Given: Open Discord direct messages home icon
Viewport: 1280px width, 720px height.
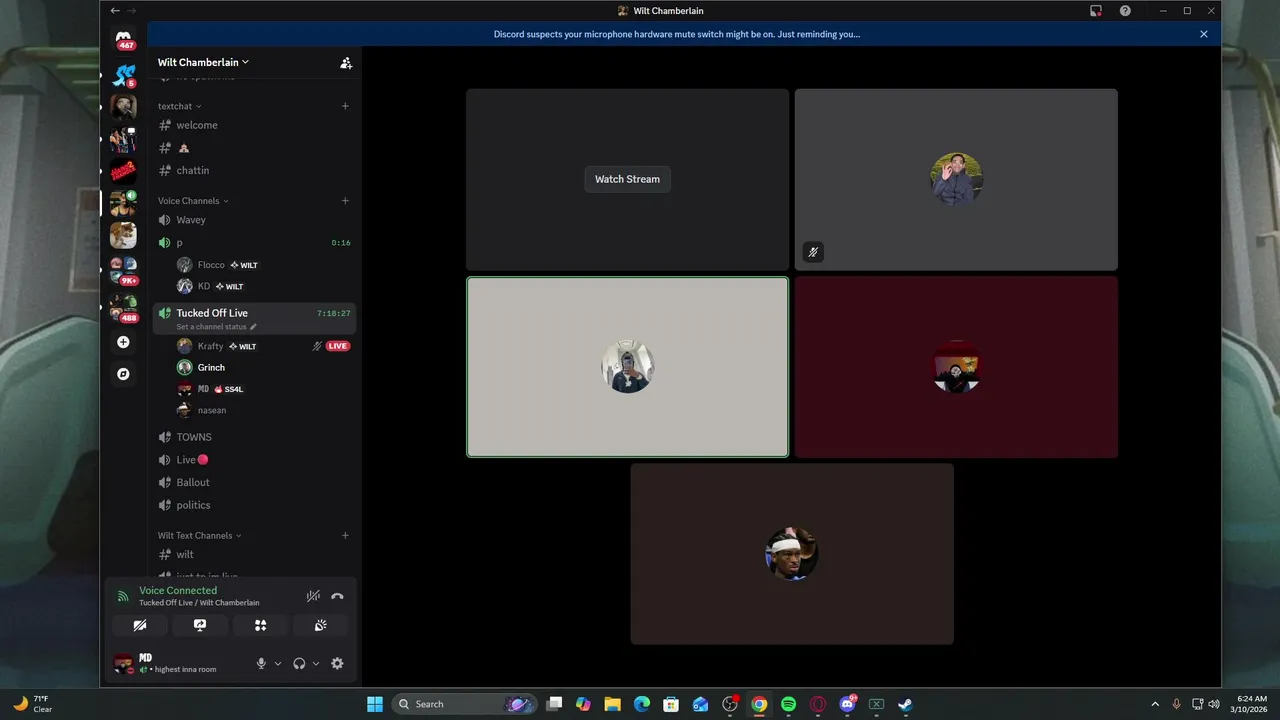Looking at the screenshot, I should pos(124,37).
